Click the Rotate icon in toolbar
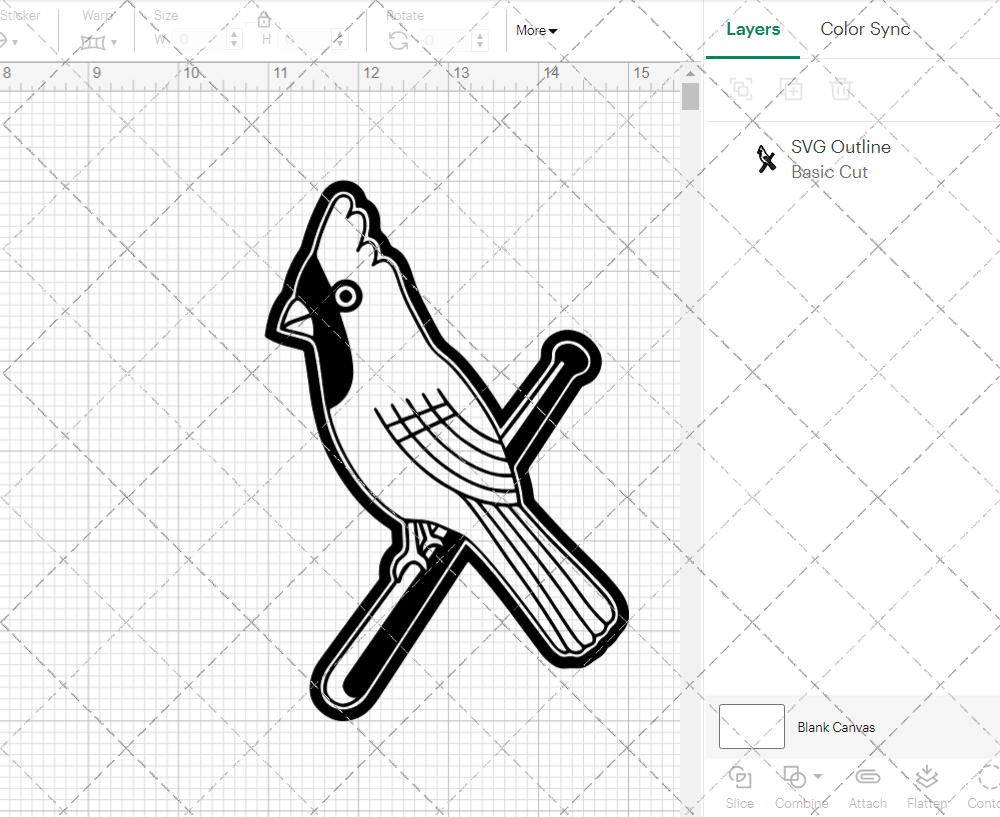The image size is (1000, 817). pos(398,40)
